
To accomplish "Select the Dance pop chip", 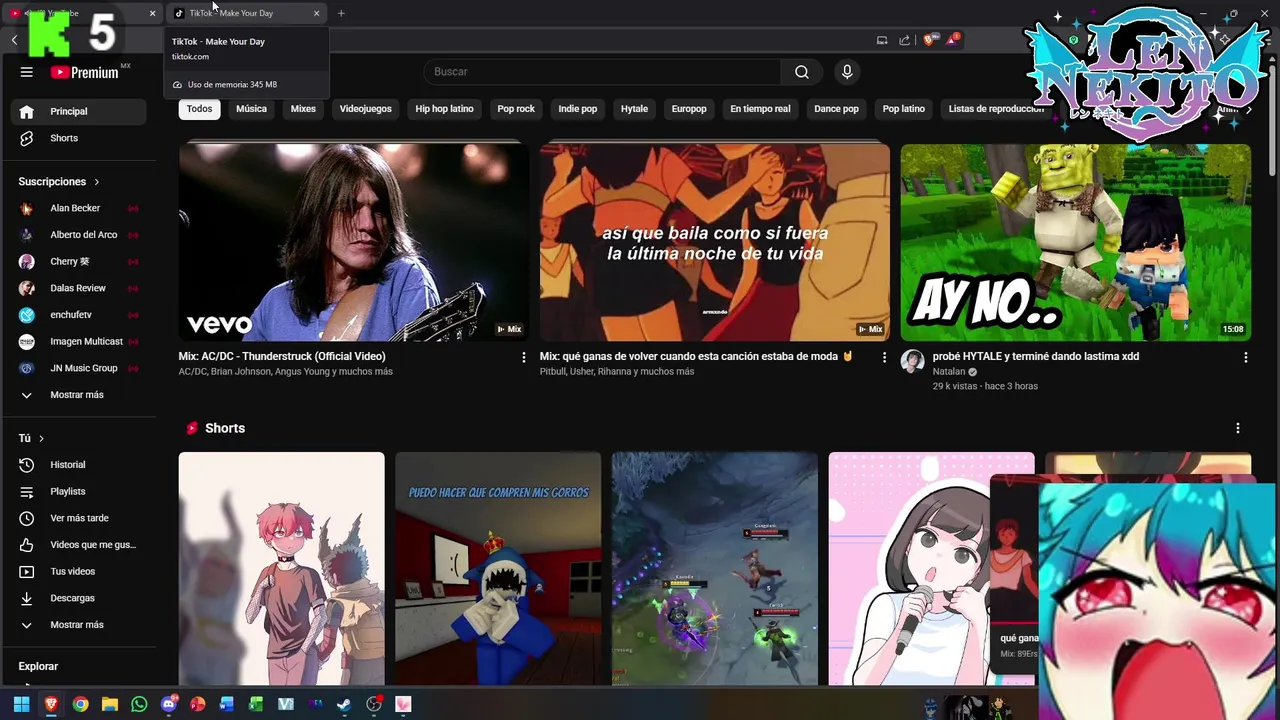I will click(x=836, y=109).
